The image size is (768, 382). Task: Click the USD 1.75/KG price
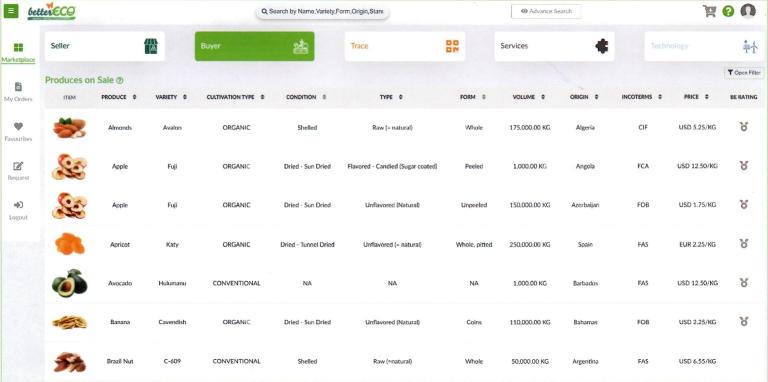pyautogui.click(x=697, y=205)
